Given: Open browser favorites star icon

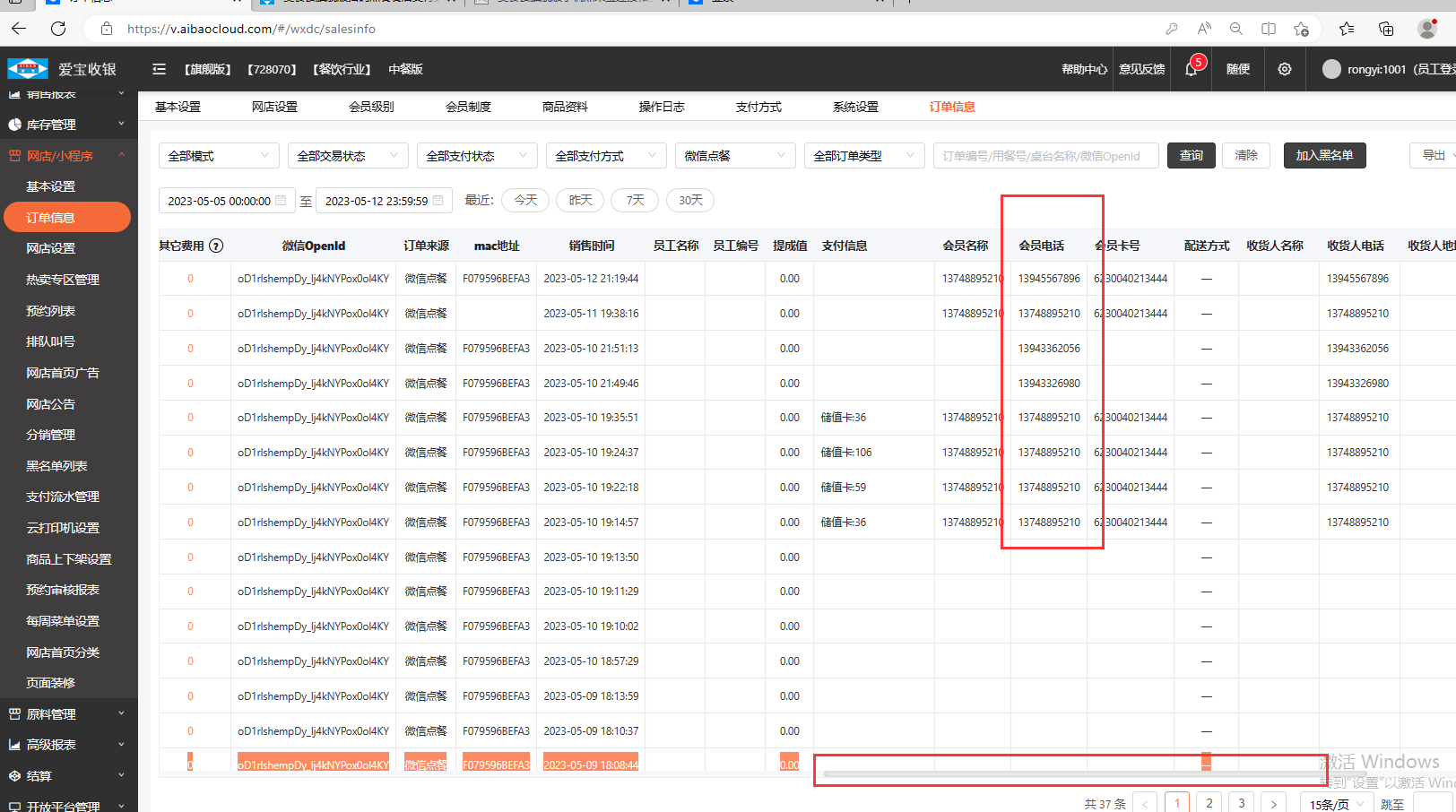Looking at the screenshot, I should pos(1346,29).
